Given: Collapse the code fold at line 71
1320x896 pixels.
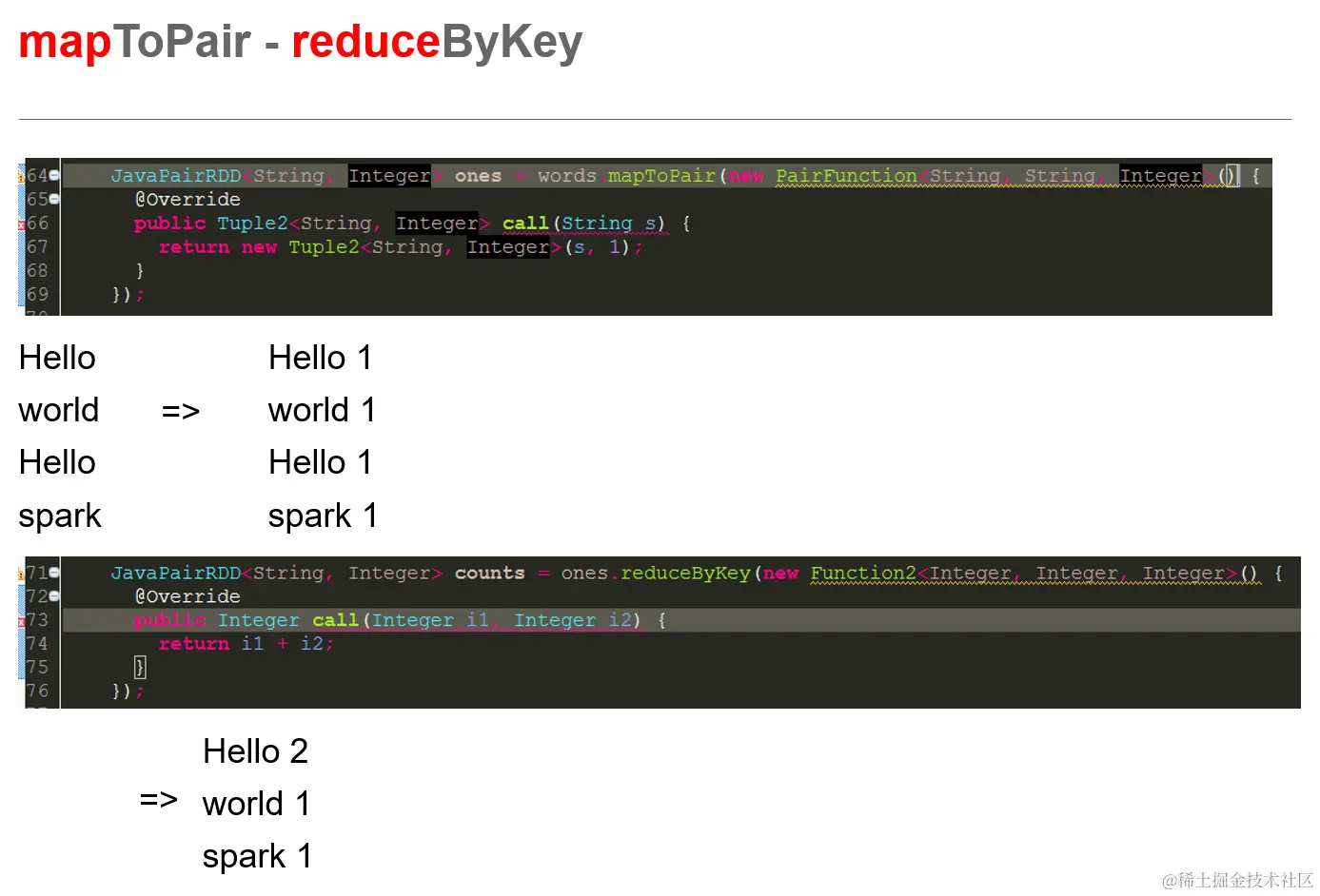Looking at the screenshot, I should [54, 573].
